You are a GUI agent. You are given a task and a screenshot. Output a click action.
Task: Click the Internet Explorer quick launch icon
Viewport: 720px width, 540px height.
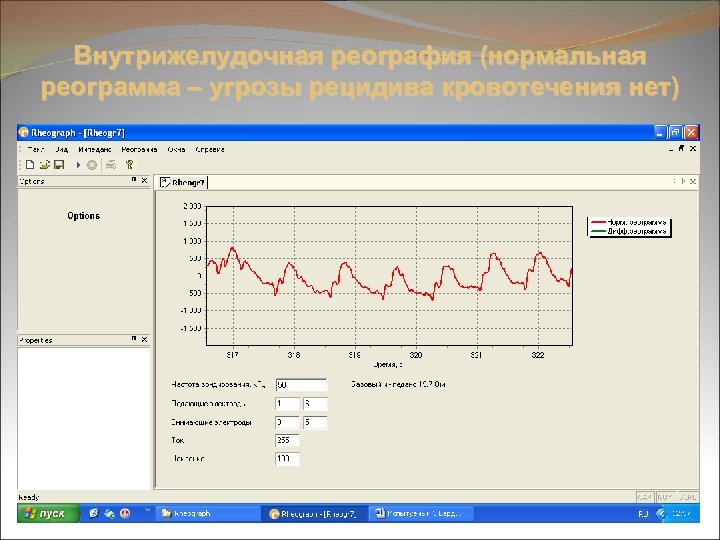94,513
